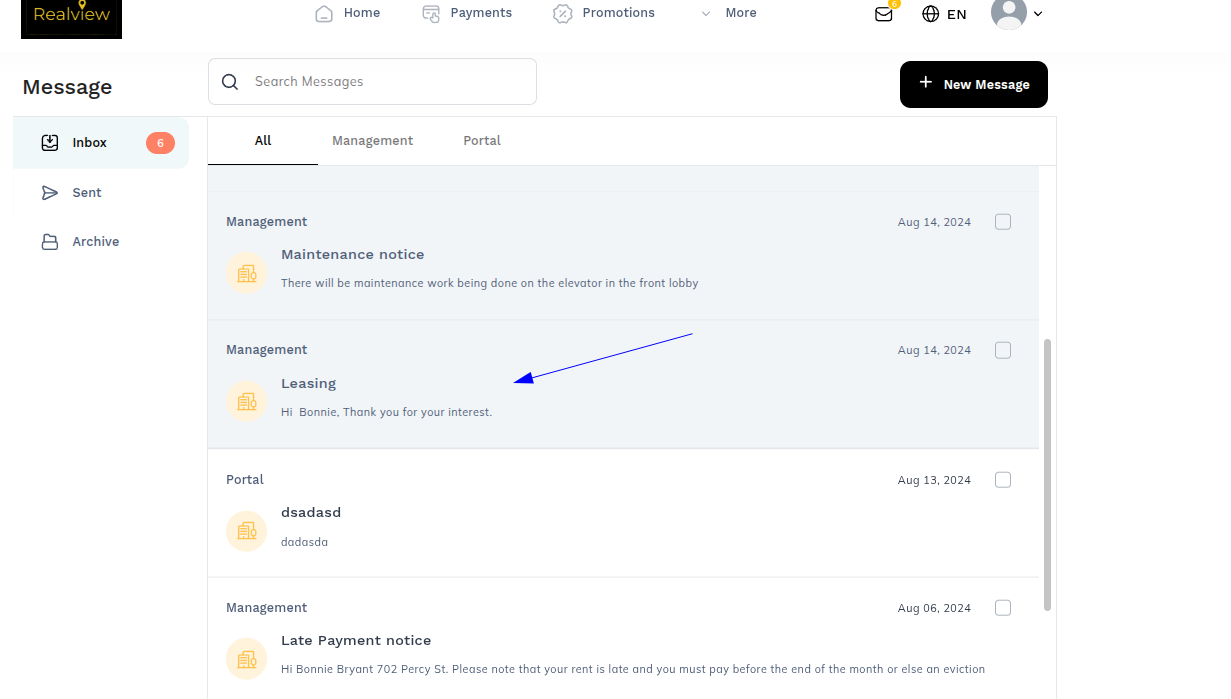Focus the Search Messages field
1231x699 pixels.
point(372,82)
